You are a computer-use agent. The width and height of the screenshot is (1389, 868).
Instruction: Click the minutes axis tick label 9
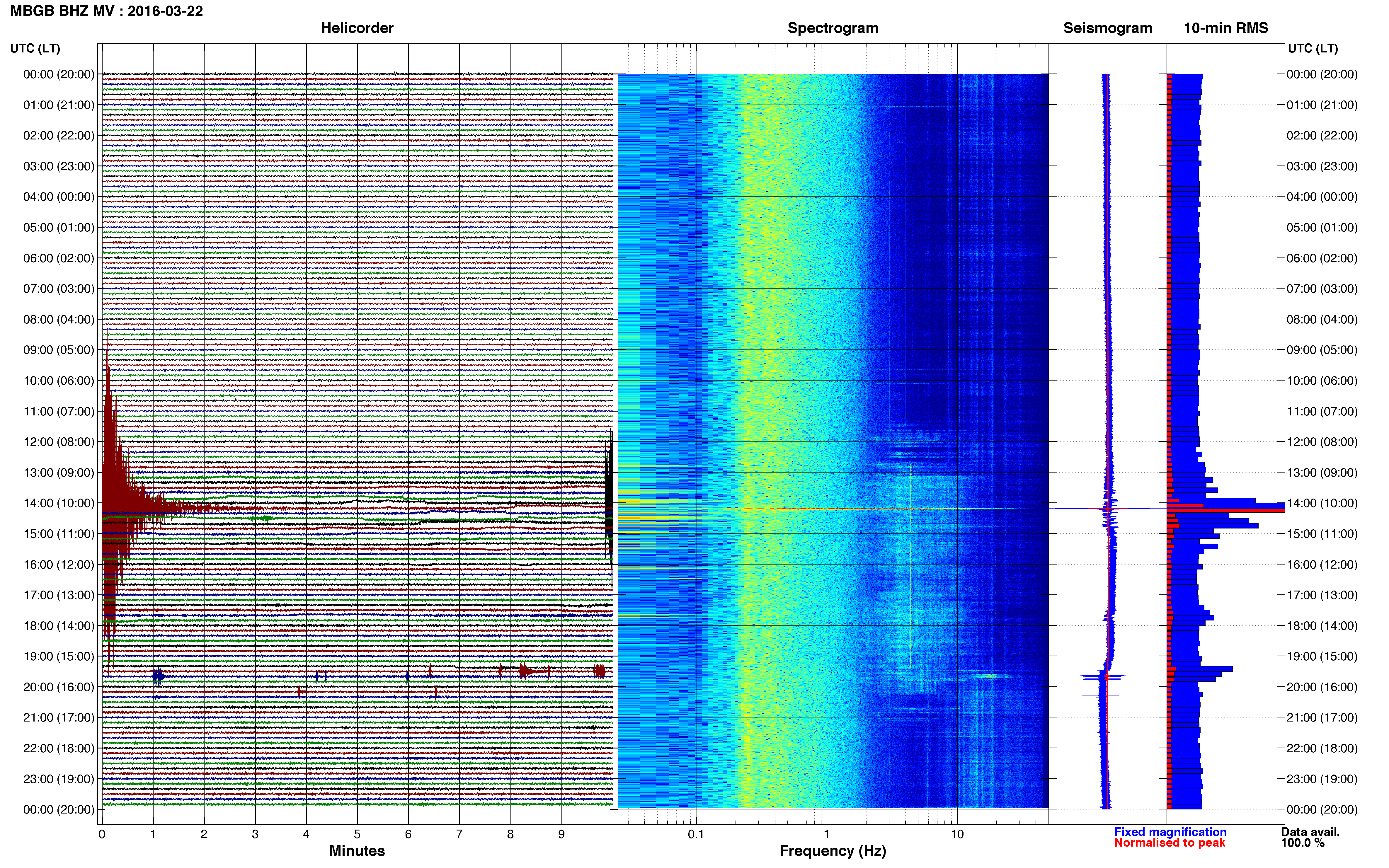tap(561, 835)
